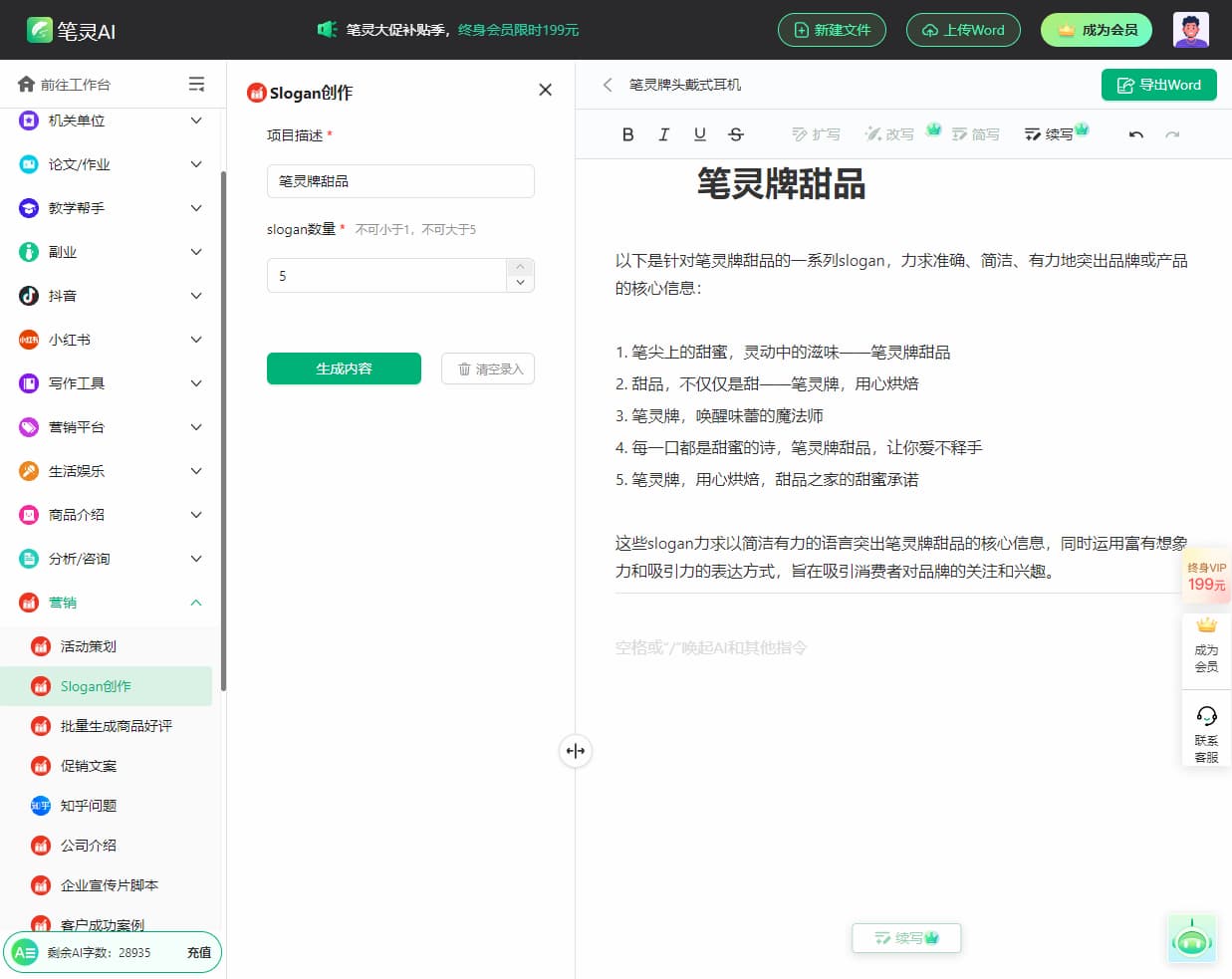Click the 生成内容 button
Image resolution: width=1232 pixels, height=979 pixels.
click(344, 368)
